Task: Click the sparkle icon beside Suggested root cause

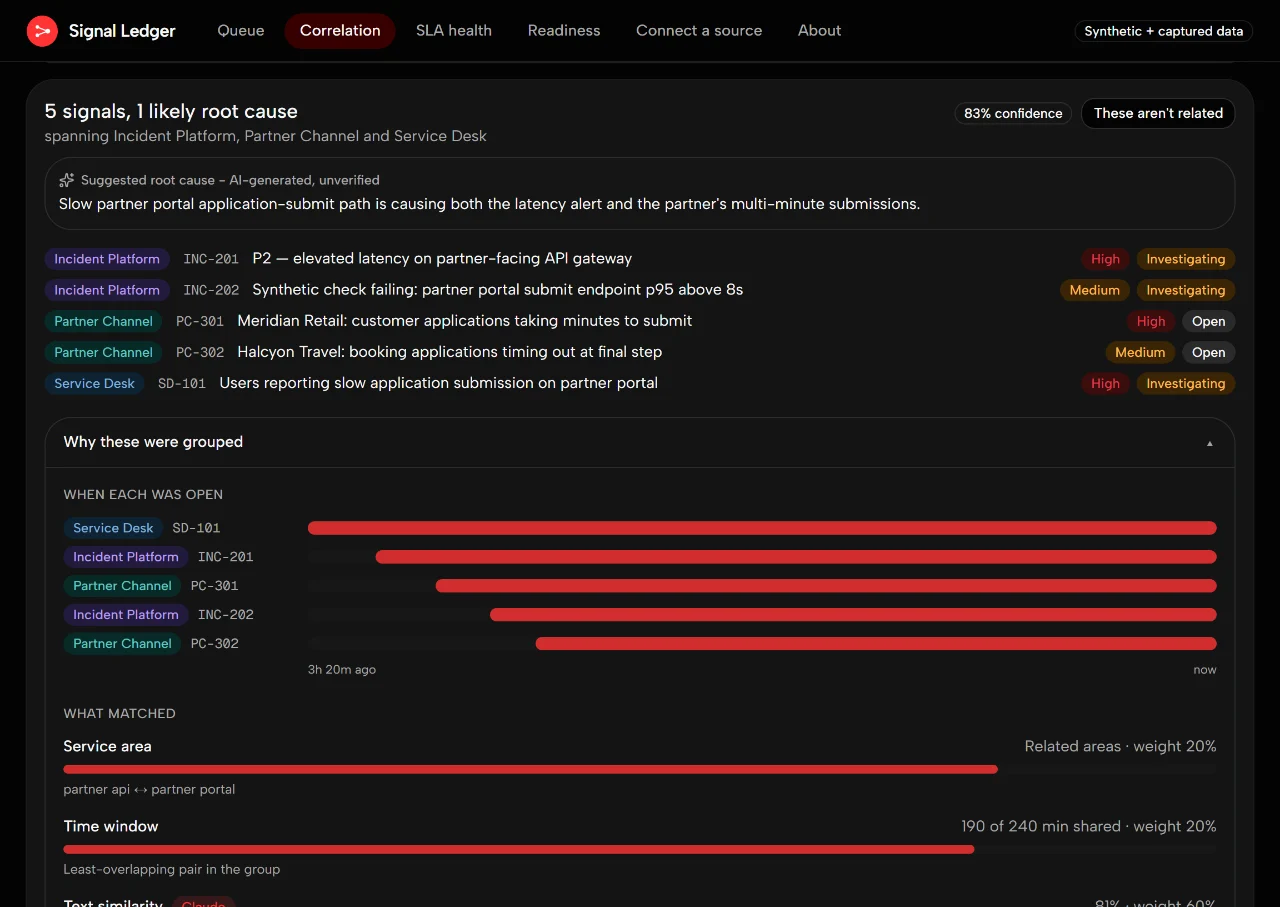Action: 67,180
